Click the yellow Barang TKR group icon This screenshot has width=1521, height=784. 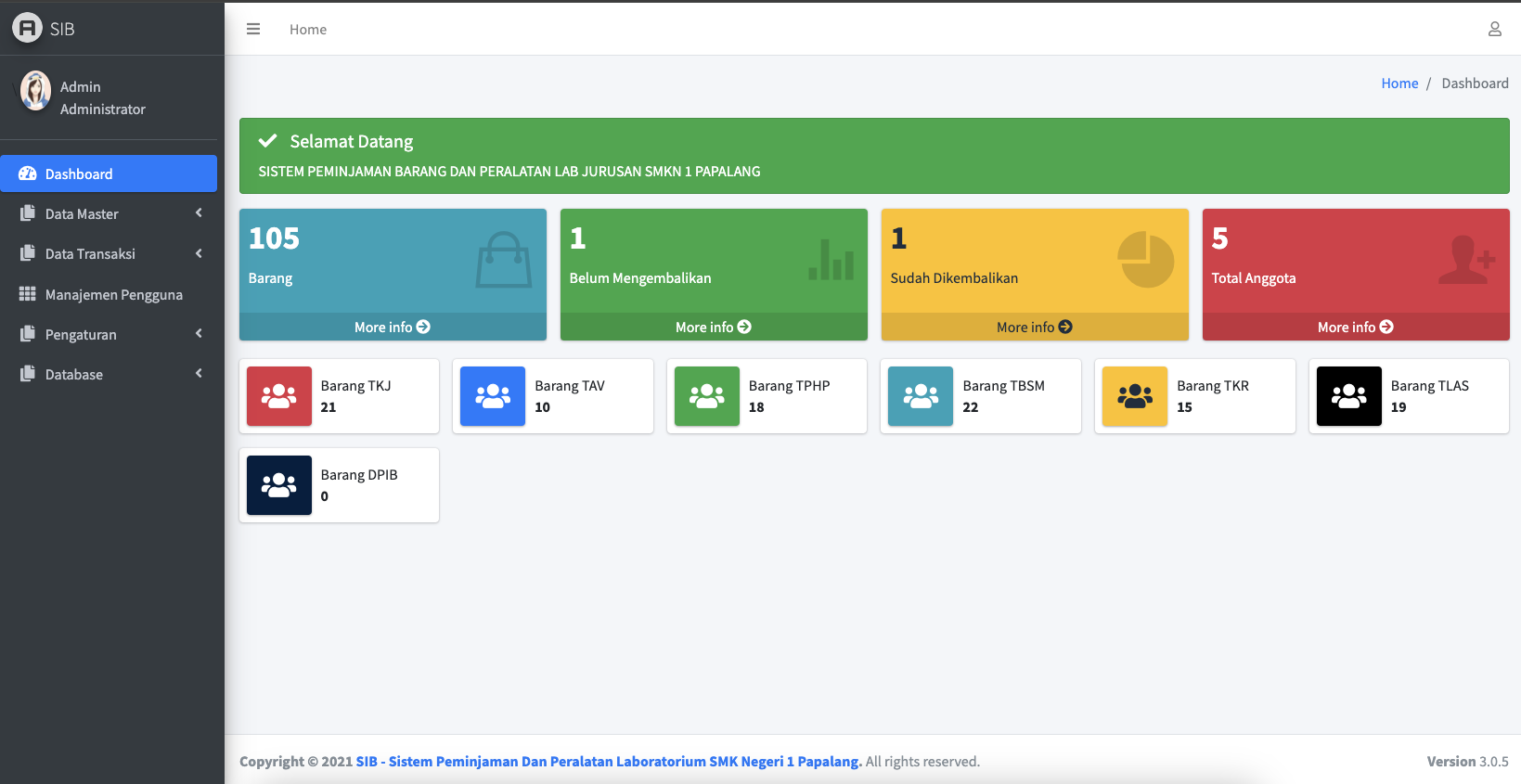pos(1134,396)
